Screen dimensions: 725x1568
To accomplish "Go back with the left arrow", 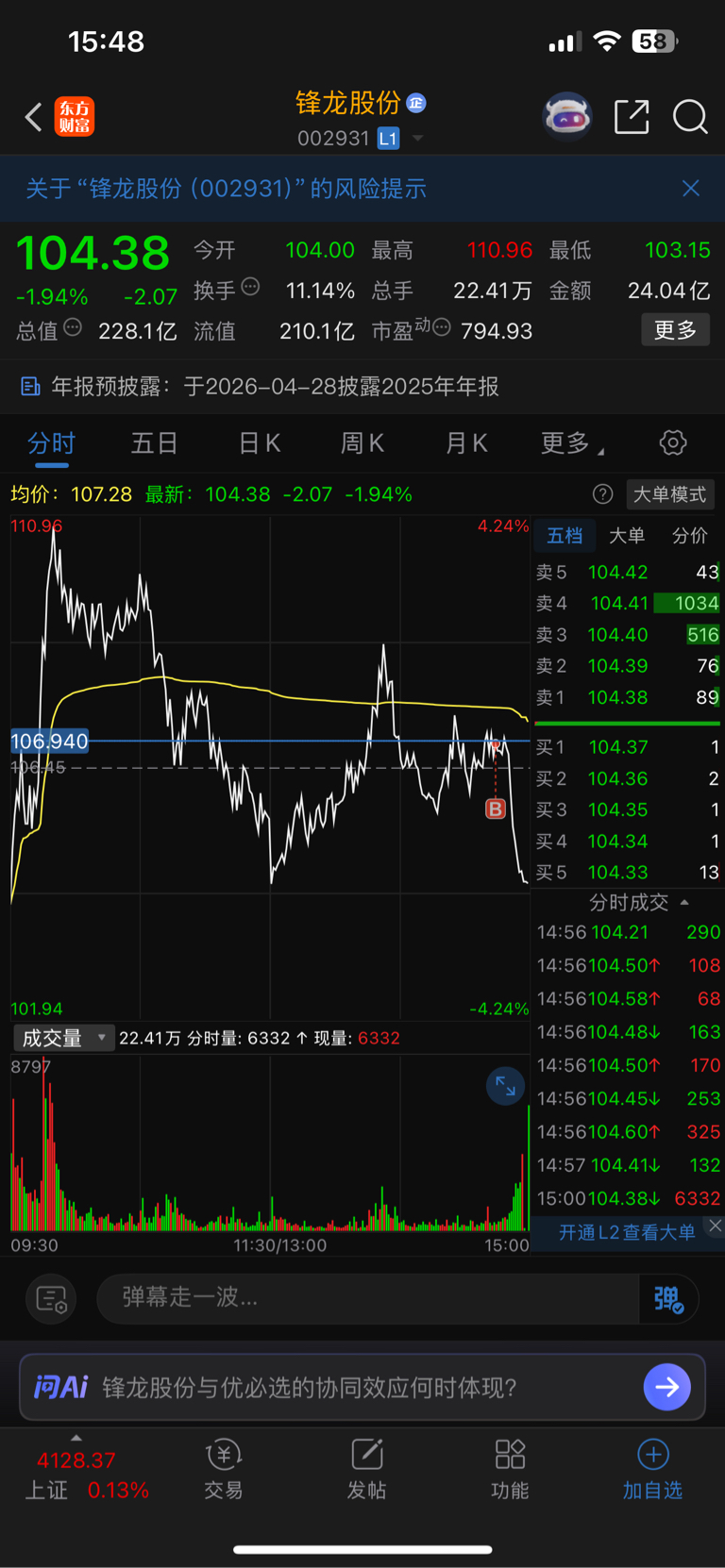I will click(x=34, y=117).
